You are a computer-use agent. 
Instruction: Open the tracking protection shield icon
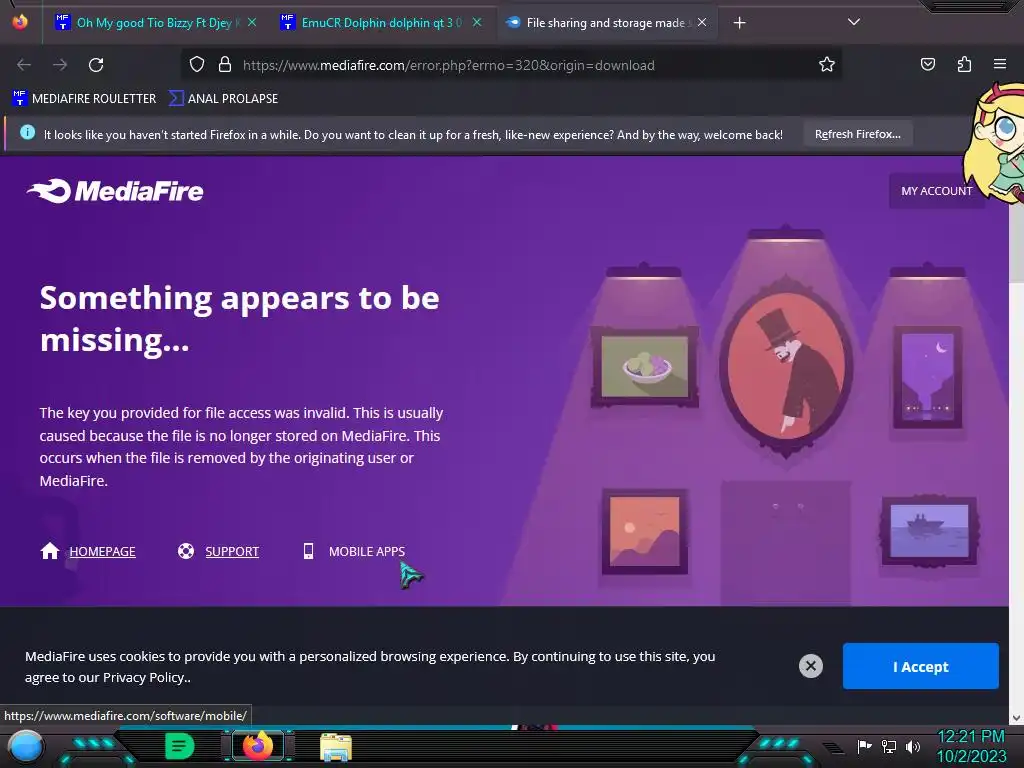(197, 65)
